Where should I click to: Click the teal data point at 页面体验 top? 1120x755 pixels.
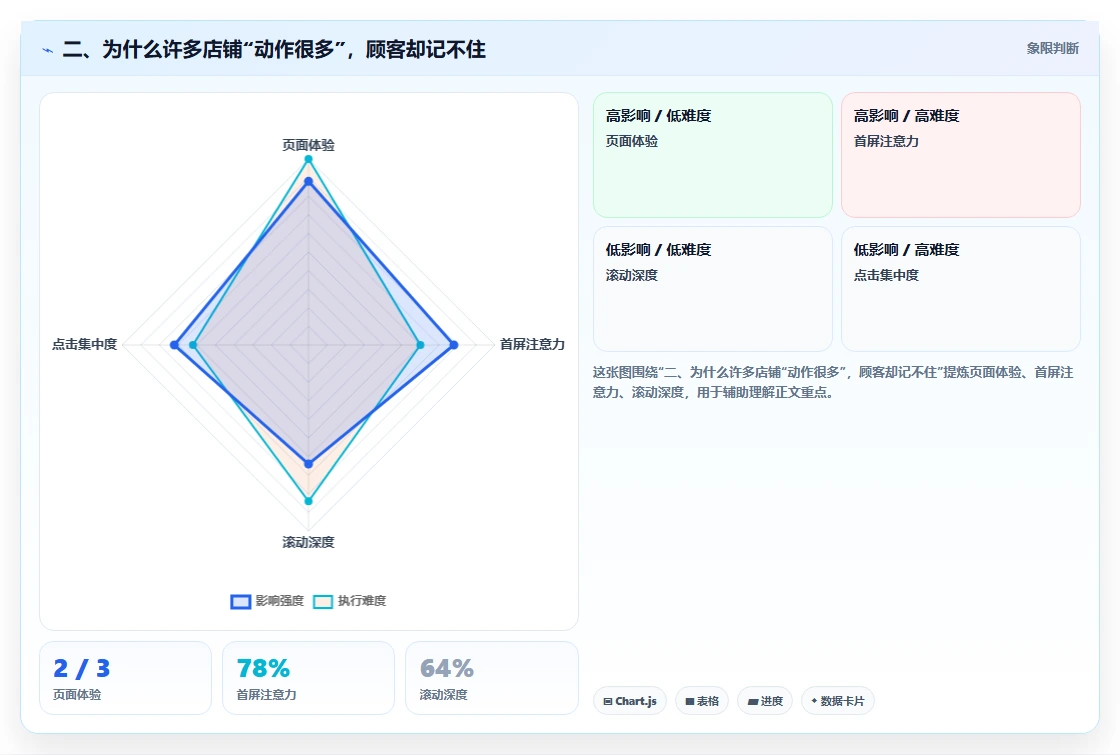[x=309, y=159]
